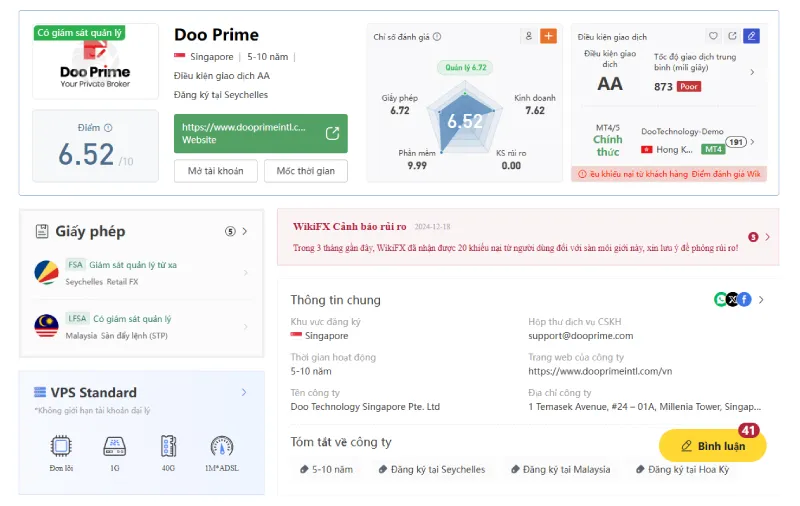
Task: Click the X social media icon
Action: tap(733, 299)
